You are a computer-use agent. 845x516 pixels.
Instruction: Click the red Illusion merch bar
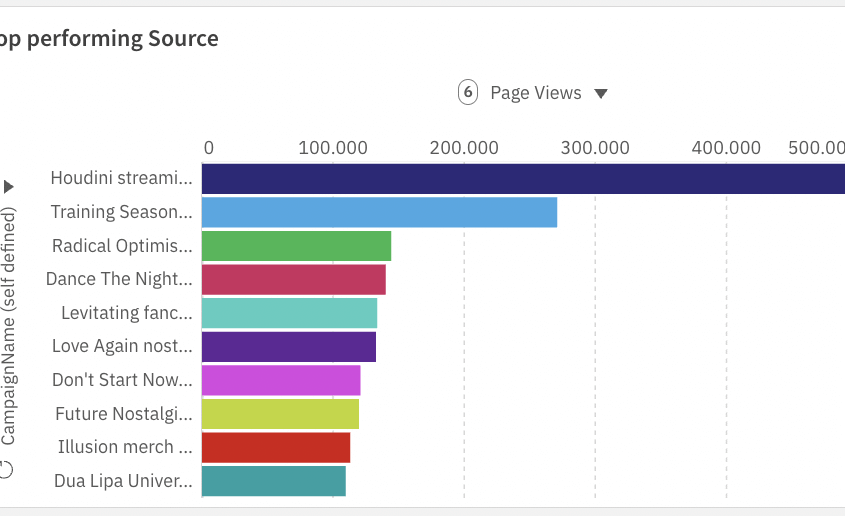point(276,447)
